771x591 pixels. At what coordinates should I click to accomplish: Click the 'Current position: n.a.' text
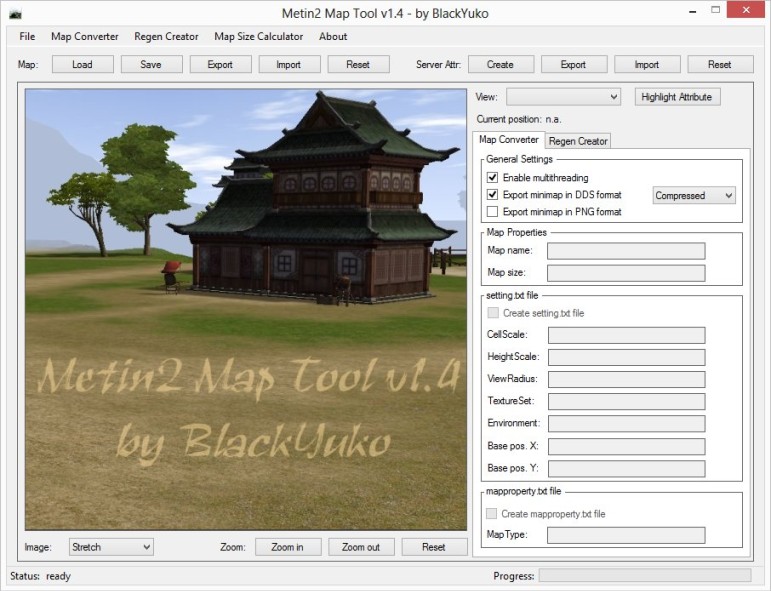coord(519,119)
